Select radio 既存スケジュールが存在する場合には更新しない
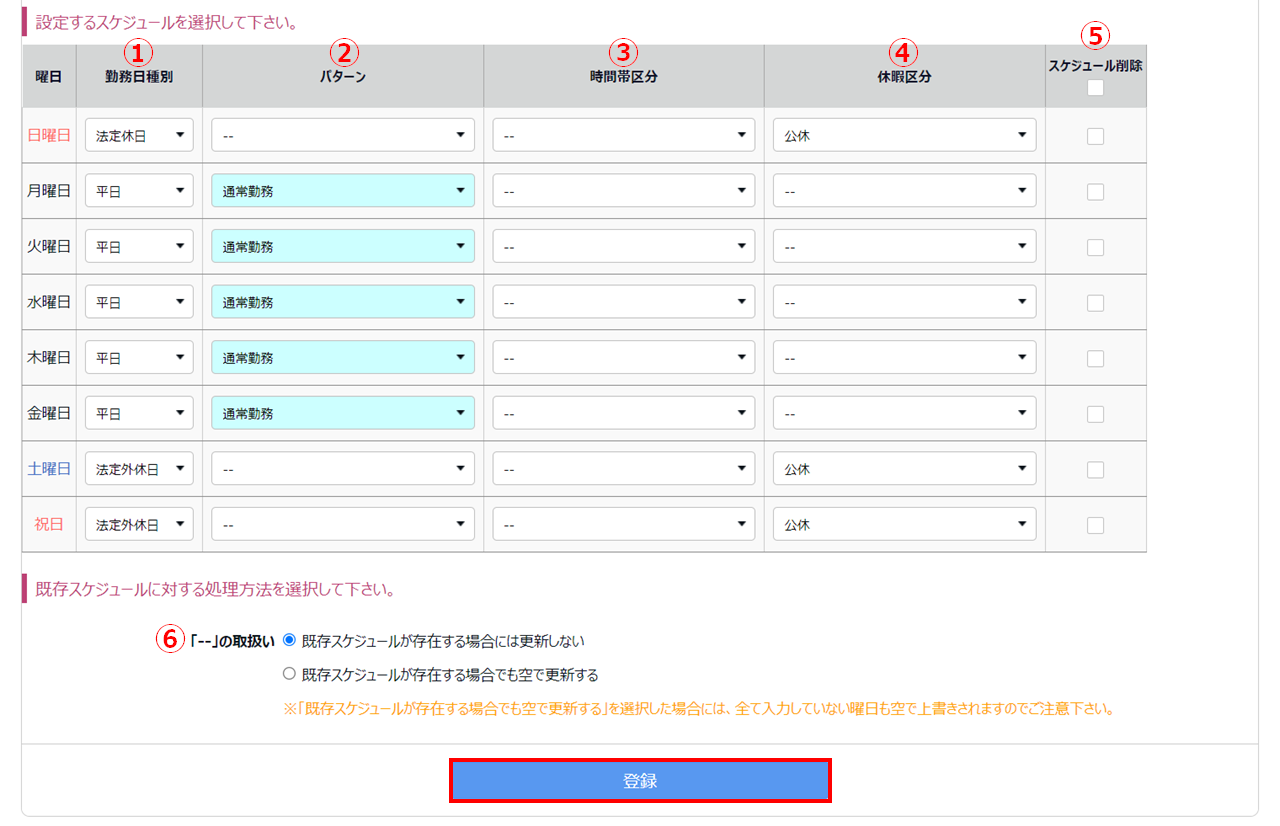Viewport: 1280px width, 826px height. point(290,640)
